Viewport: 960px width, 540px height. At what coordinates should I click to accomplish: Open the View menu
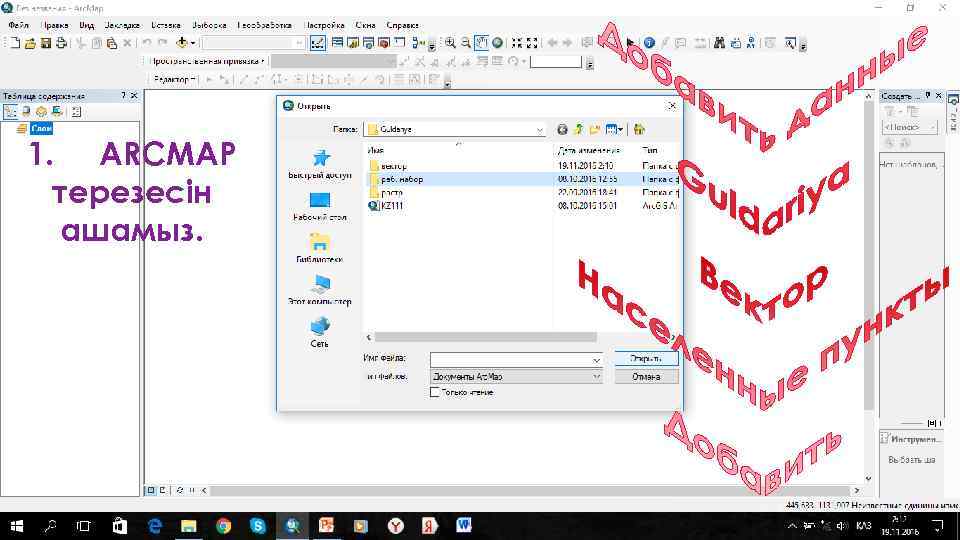(86, 25)
